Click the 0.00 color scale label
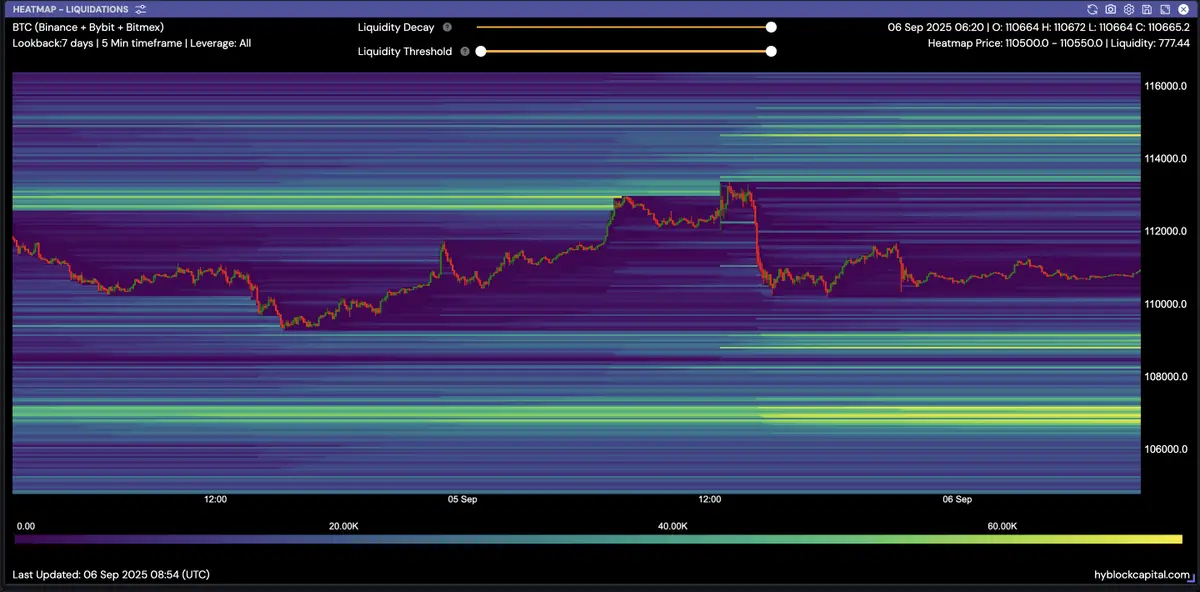 click(x=26, y=526)
